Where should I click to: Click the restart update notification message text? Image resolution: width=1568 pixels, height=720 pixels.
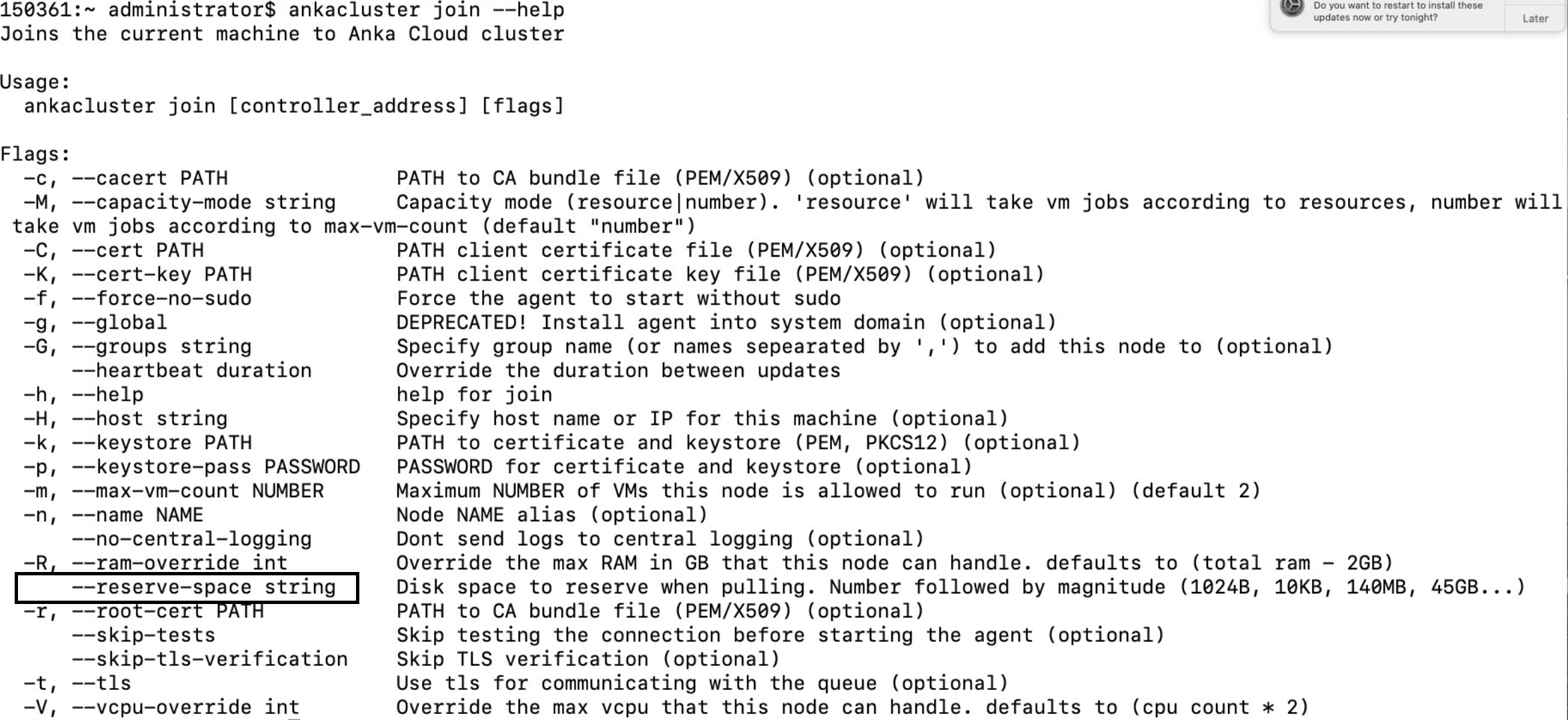tap(1397, 11)
